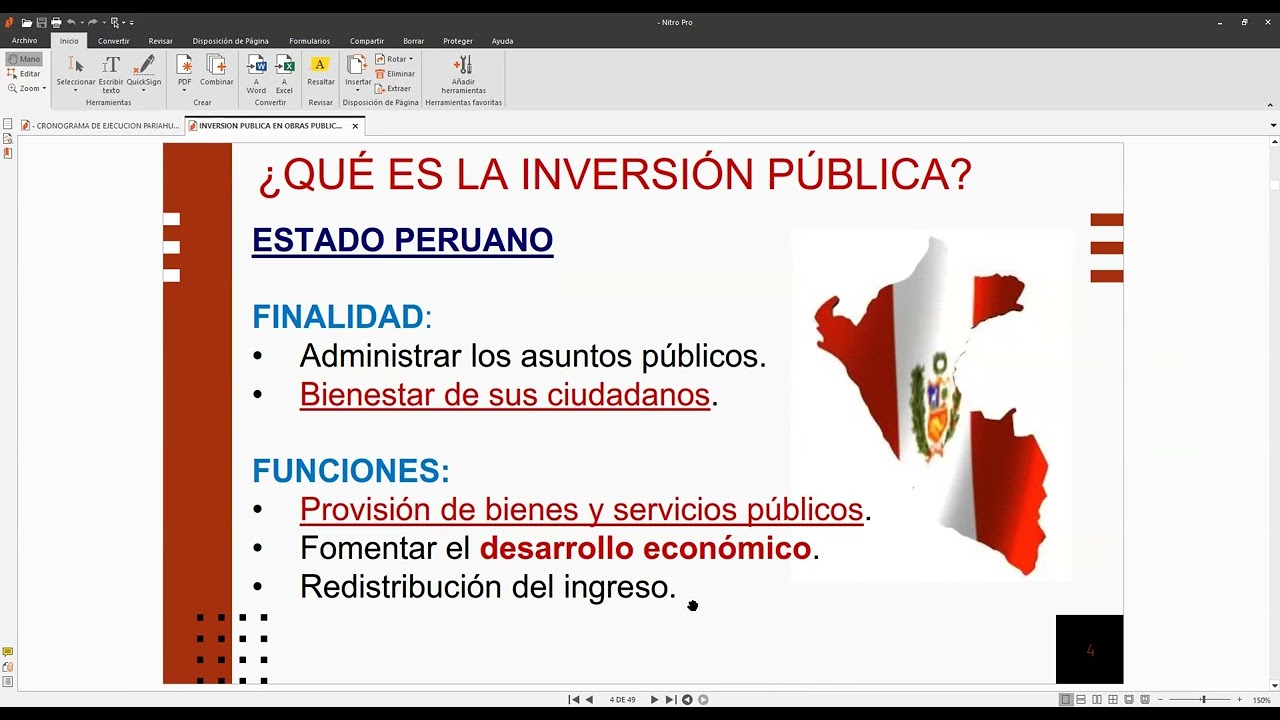Viewport: 1280px width, 720px height.
Task: Click the print icon in quick access
Action: (56, 22)
